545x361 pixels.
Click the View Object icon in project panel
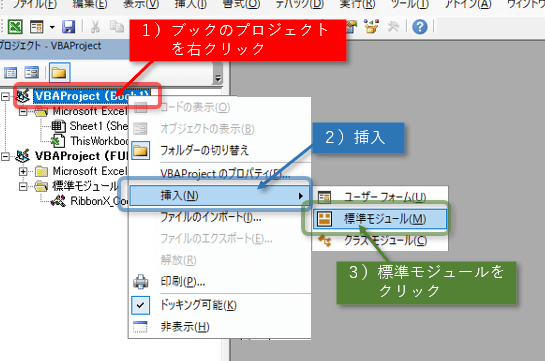[x=32, y=73]
